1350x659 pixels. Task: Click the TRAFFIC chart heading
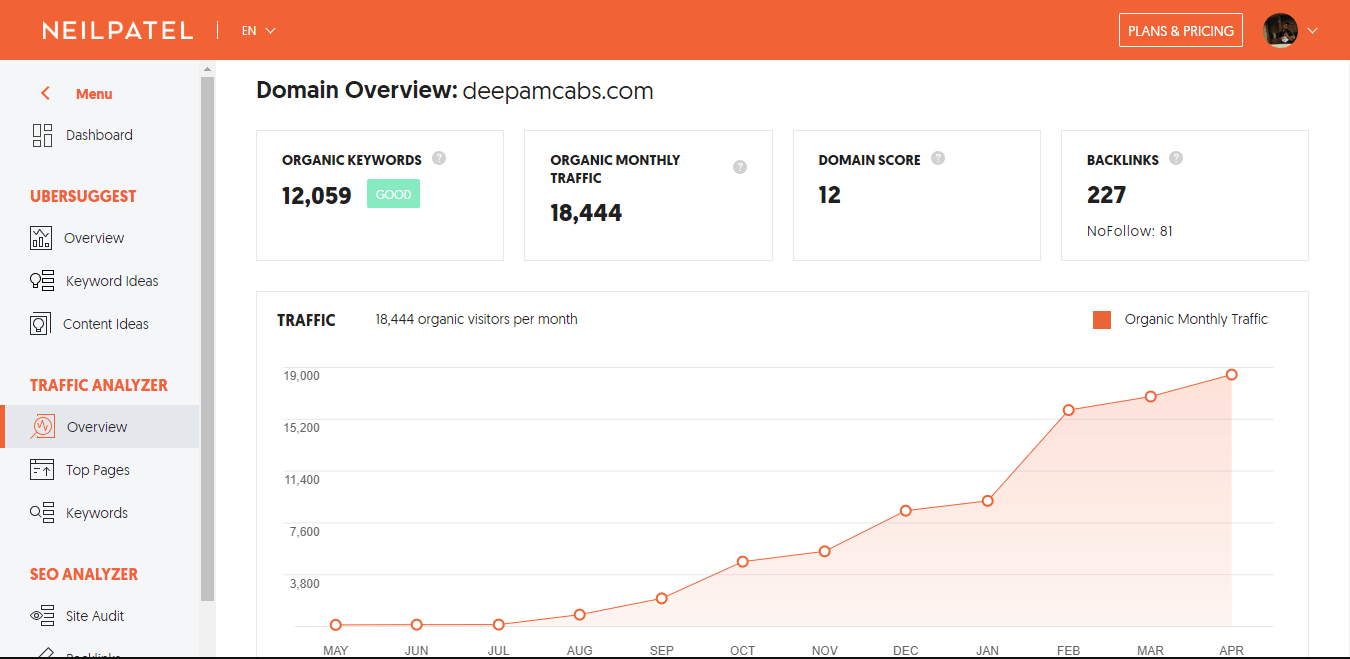306,320
